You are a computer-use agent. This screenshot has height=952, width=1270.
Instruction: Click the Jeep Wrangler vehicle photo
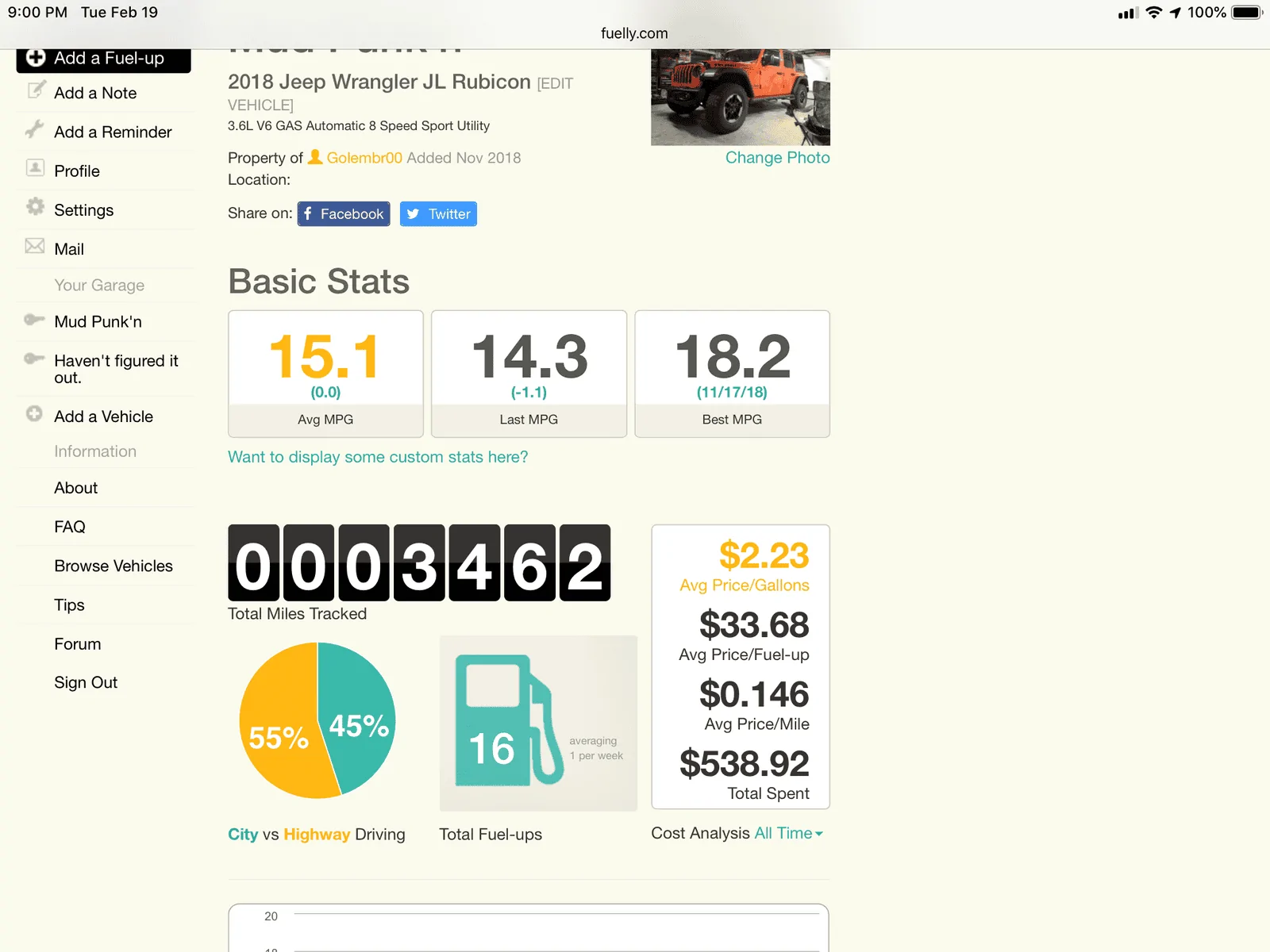(741, 97)
